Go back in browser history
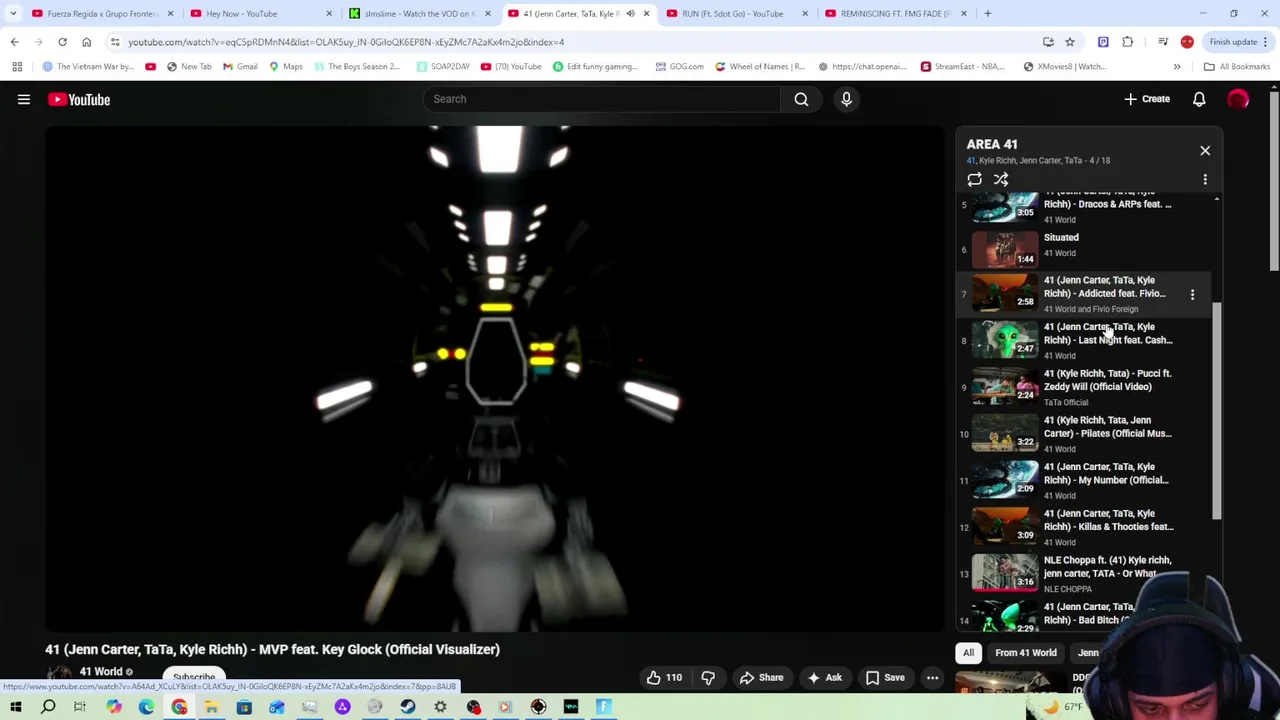Image resolution: width=1280 pixels, height=720 pixels. point(14,42)
